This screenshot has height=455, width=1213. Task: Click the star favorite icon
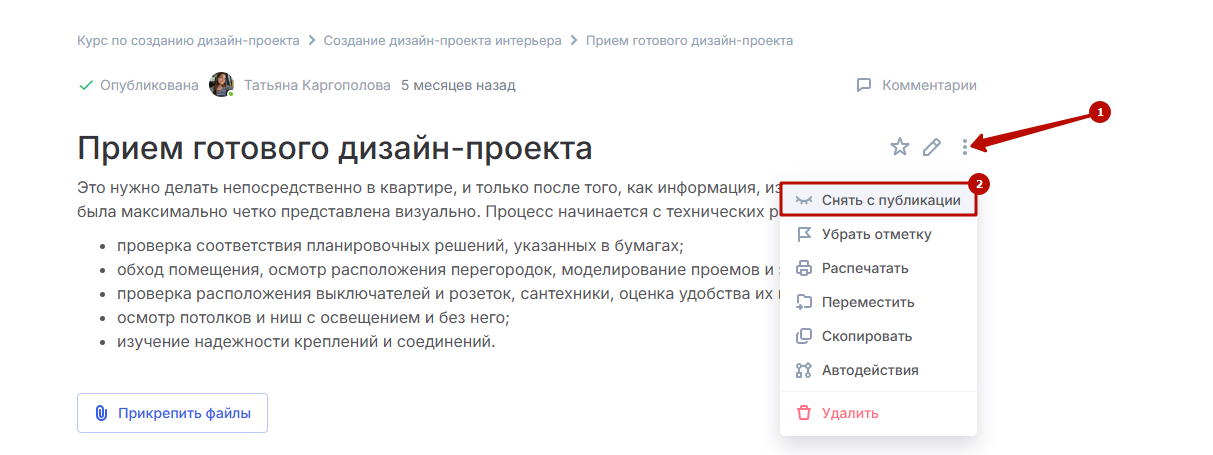click(x=899, y=148)
